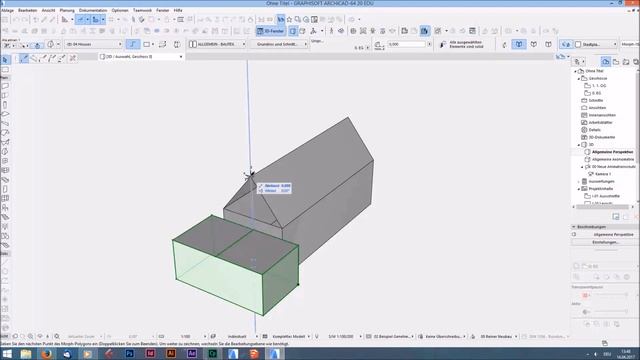The width and height of the screenshot is (640, 360).
Task: Select Kamera 1 in Navigator
Action: coord(602,174)
